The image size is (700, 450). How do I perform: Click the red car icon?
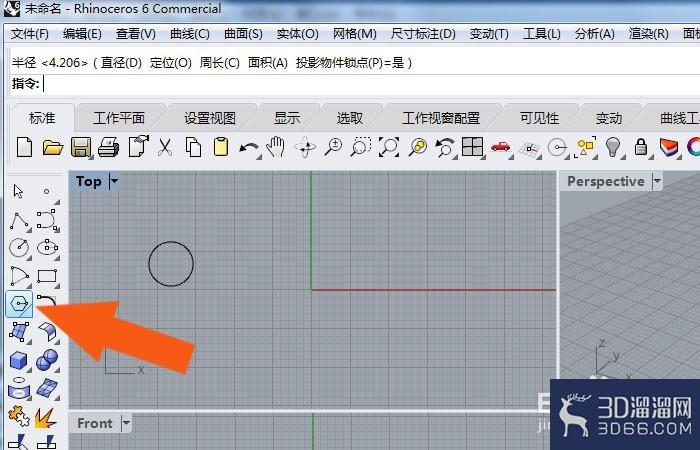[x=500, y=146]
